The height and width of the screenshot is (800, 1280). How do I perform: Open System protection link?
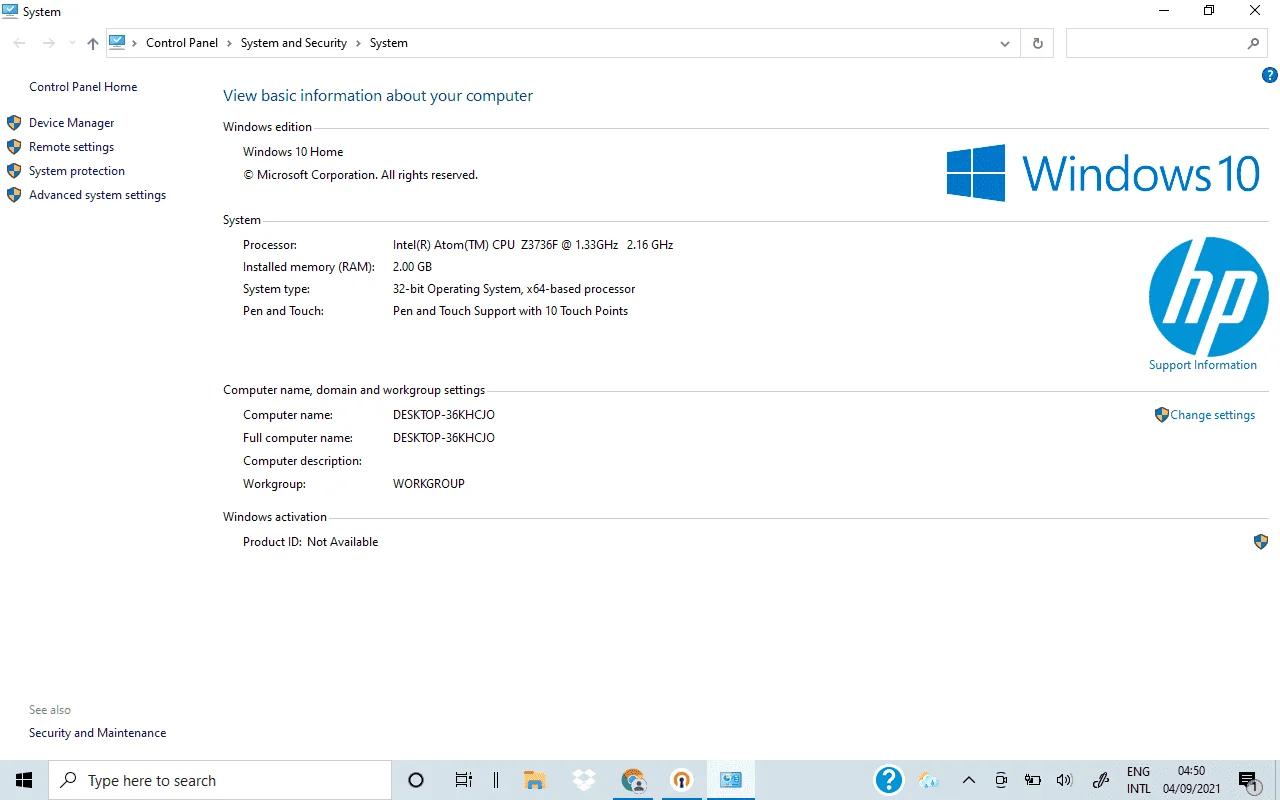click(x=77, y=171)
